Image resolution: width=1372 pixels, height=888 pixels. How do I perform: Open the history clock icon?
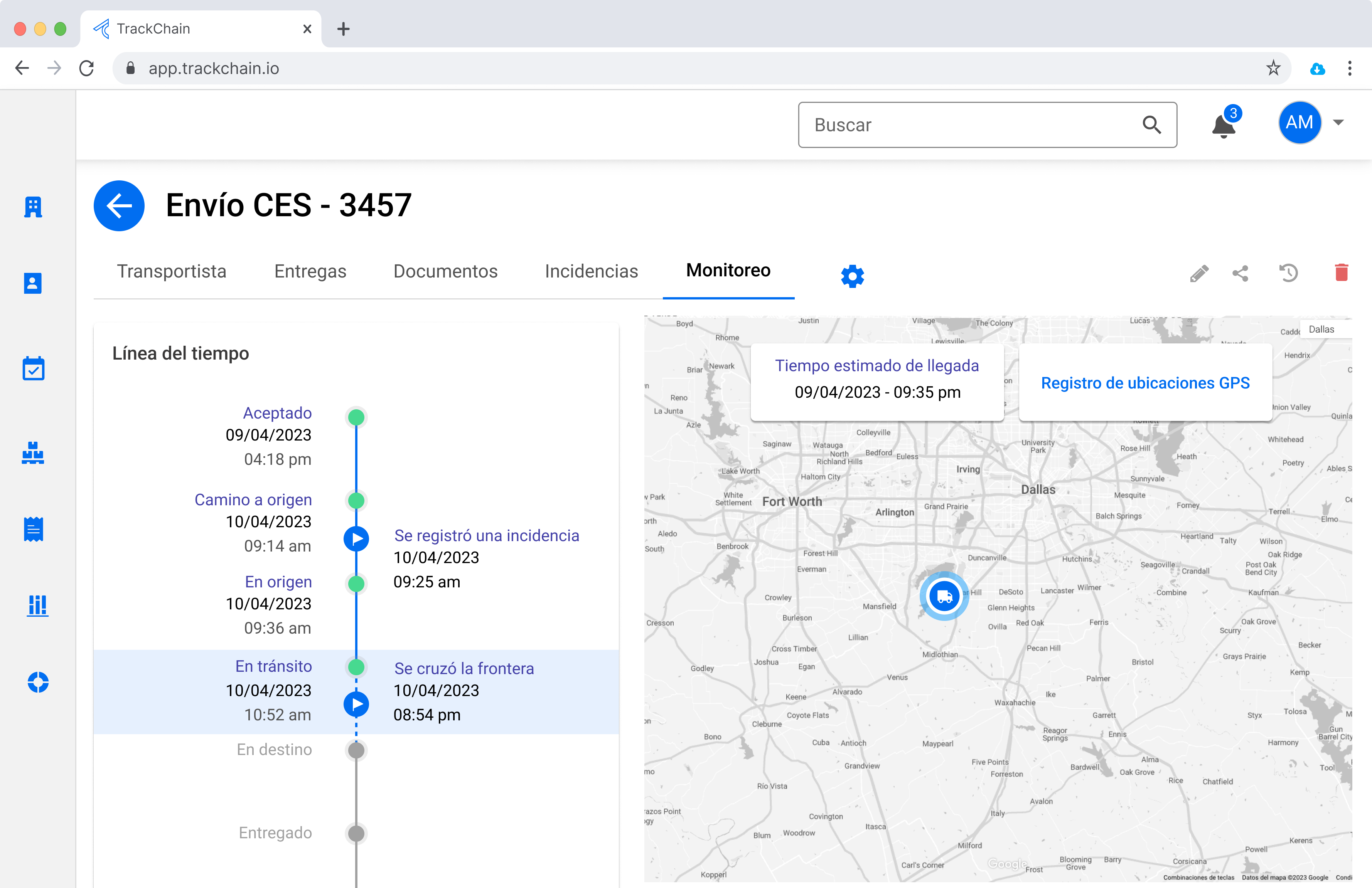pos(1288,272)
